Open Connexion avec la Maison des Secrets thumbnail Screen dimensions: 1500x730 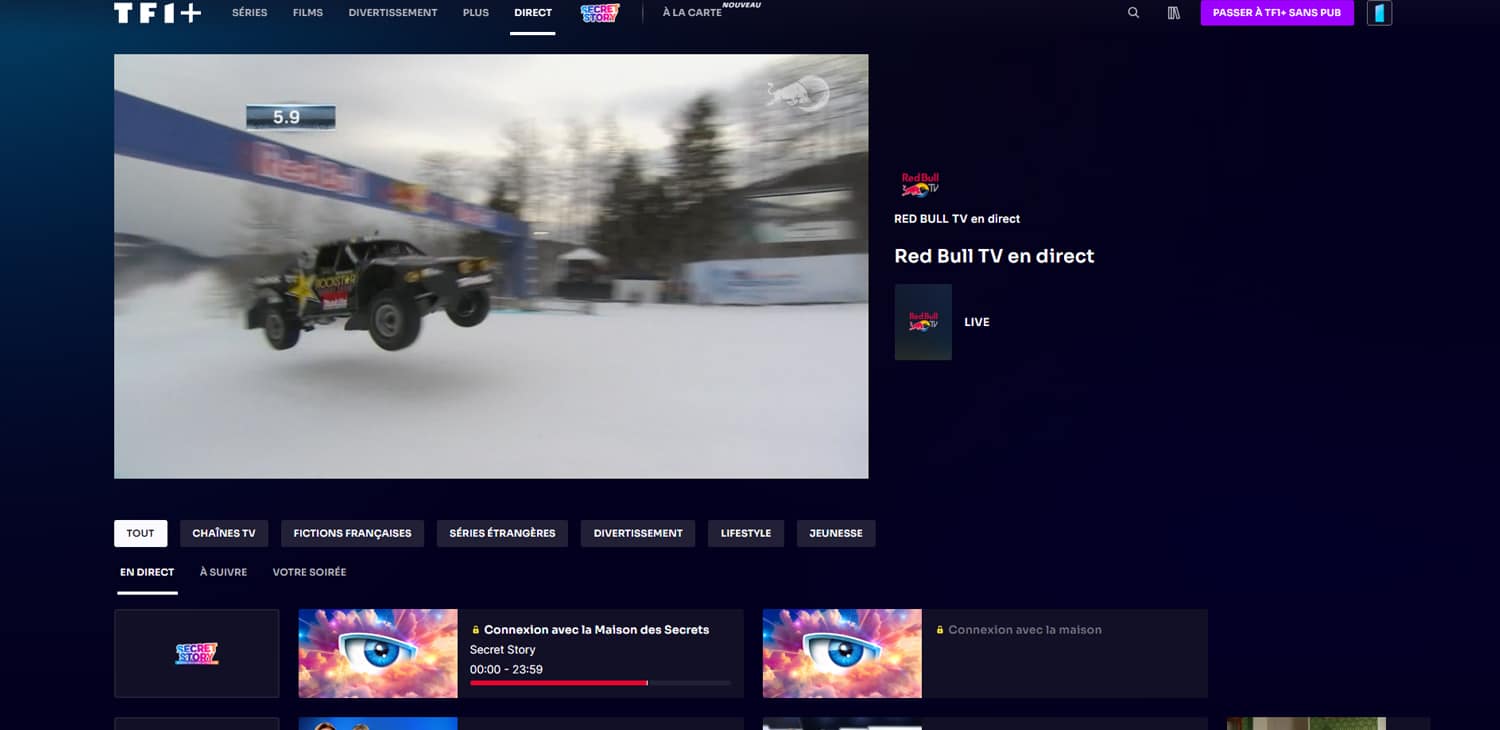378,653
